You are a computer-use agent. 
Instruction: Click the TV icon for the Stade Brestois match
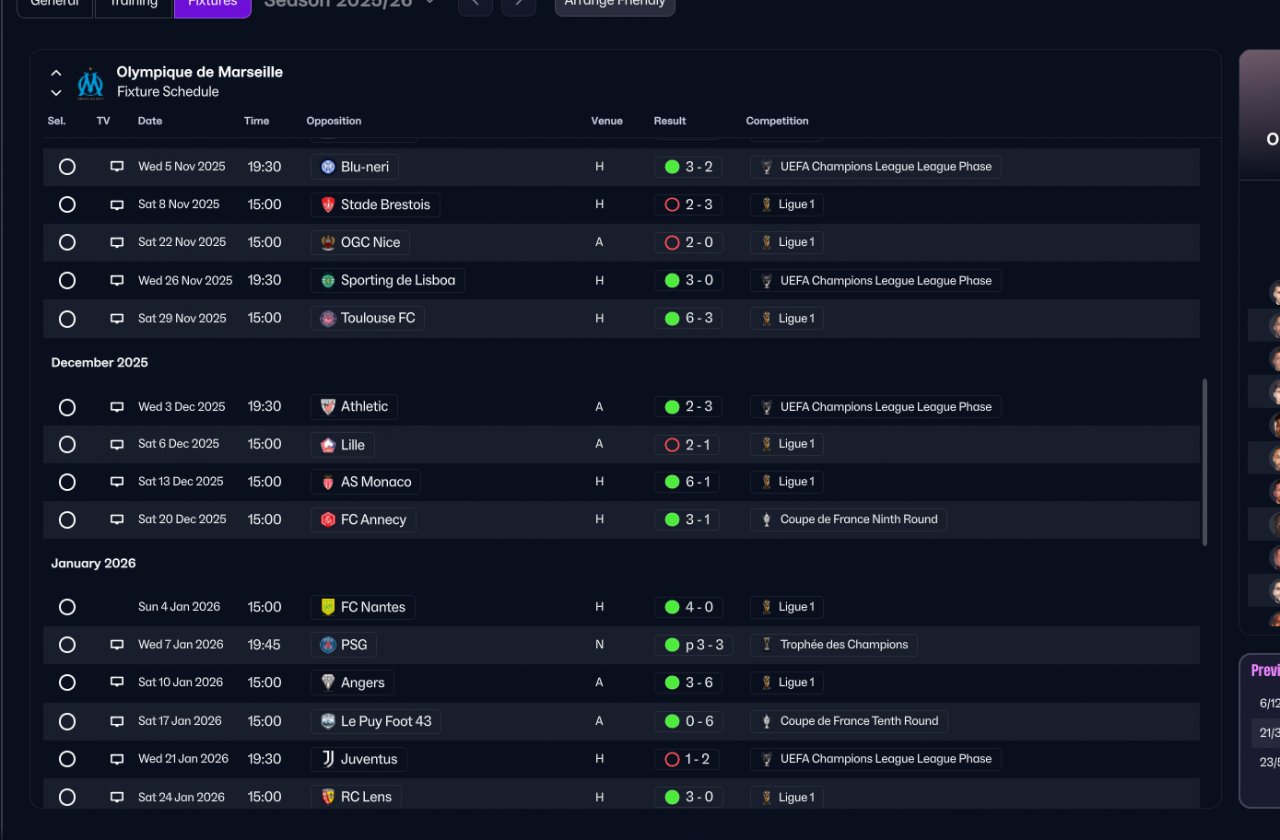coord(117,205)
